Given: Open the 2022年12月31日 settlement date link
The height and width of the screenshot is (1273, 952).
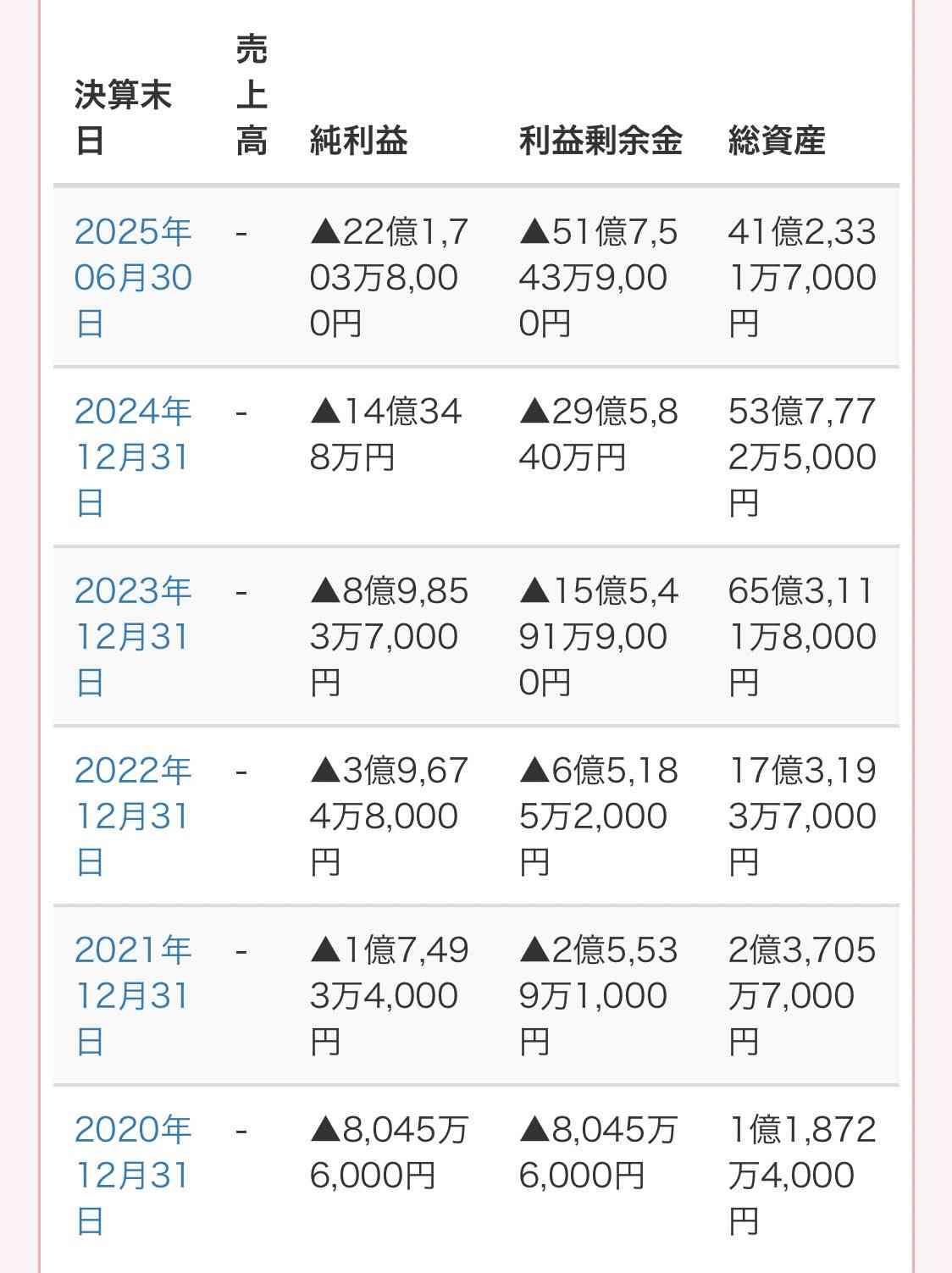Looking at the screenshot, I should (x=133, y=816).
